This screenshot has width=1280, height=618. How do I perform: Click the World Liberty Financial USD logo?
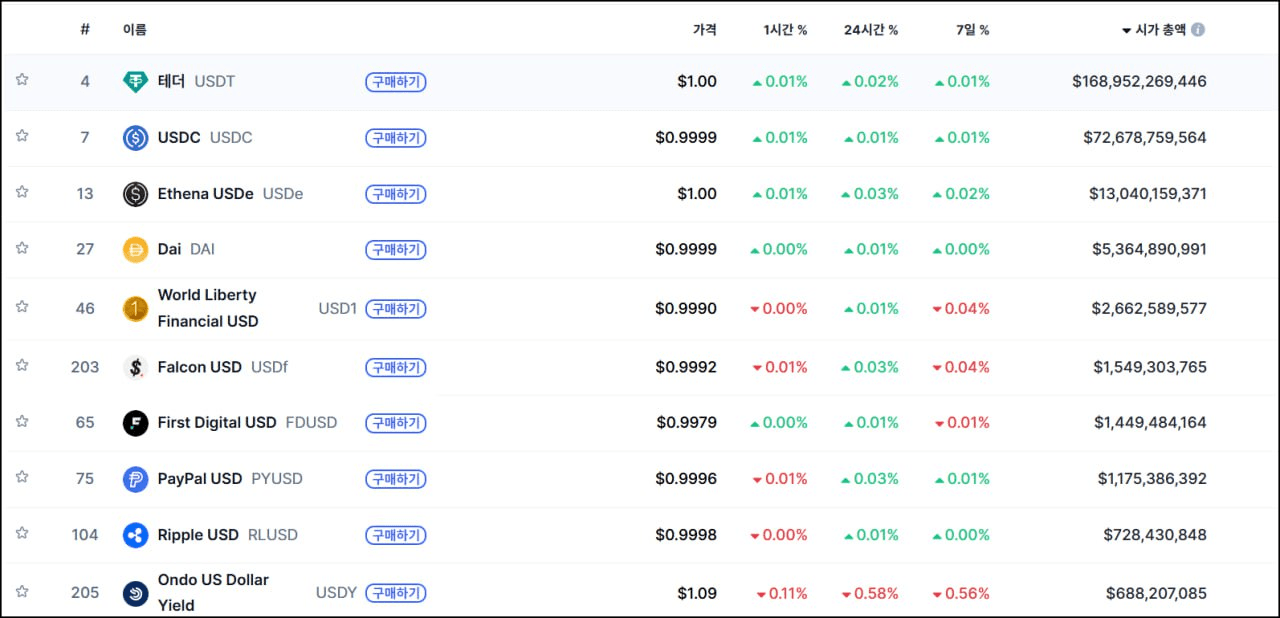coord(135,309)
